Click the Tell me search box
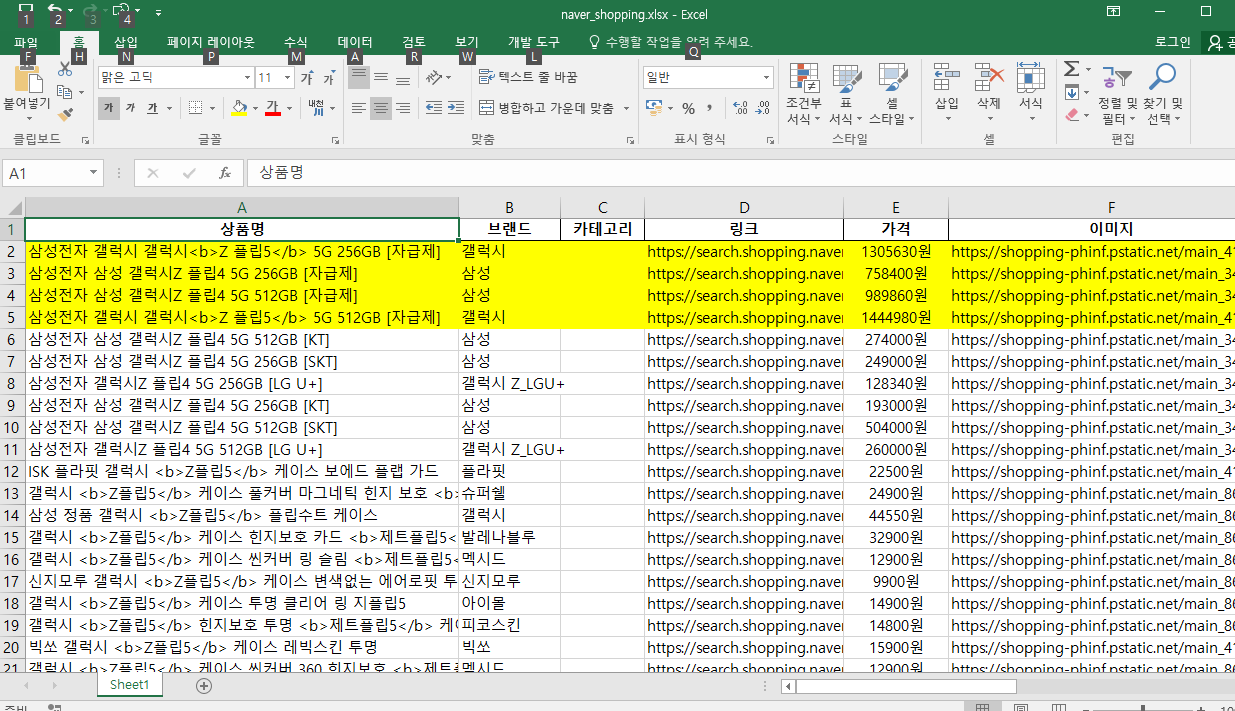This screenshot has width=1235, height=711. pos(670,42)
